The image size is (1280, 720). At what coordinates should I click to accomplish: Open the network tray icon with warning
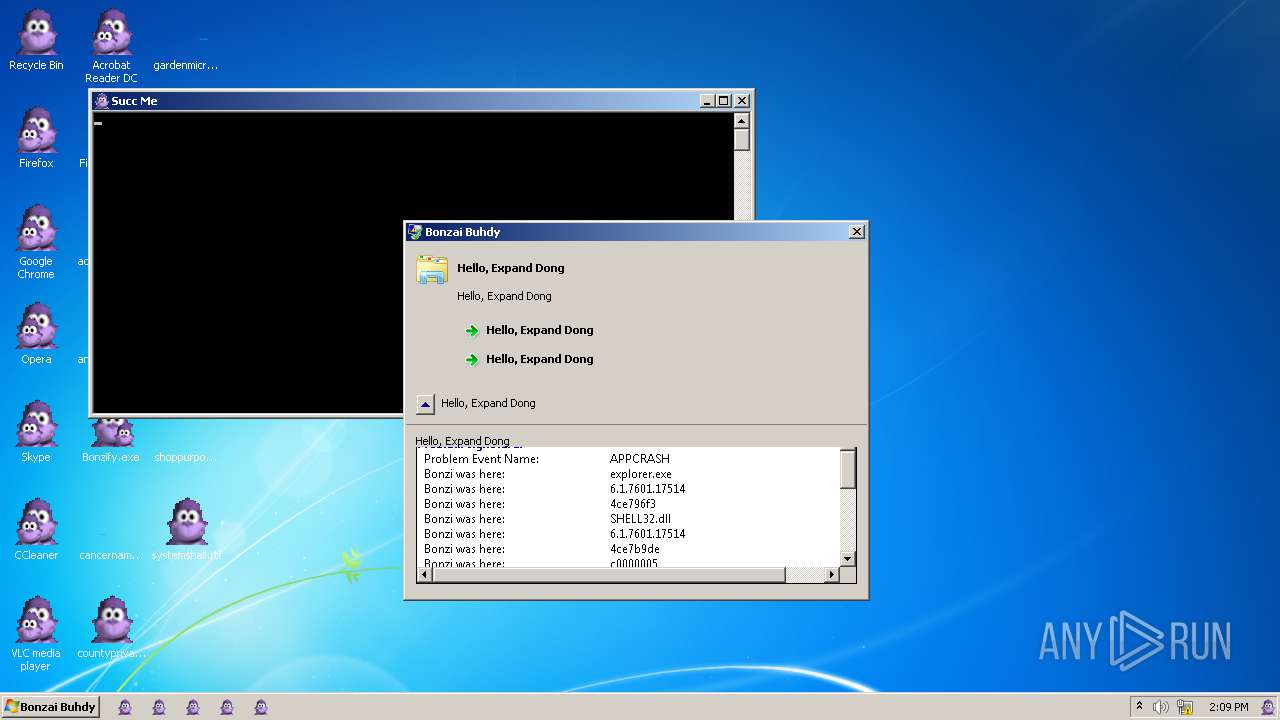point(1185,707)
